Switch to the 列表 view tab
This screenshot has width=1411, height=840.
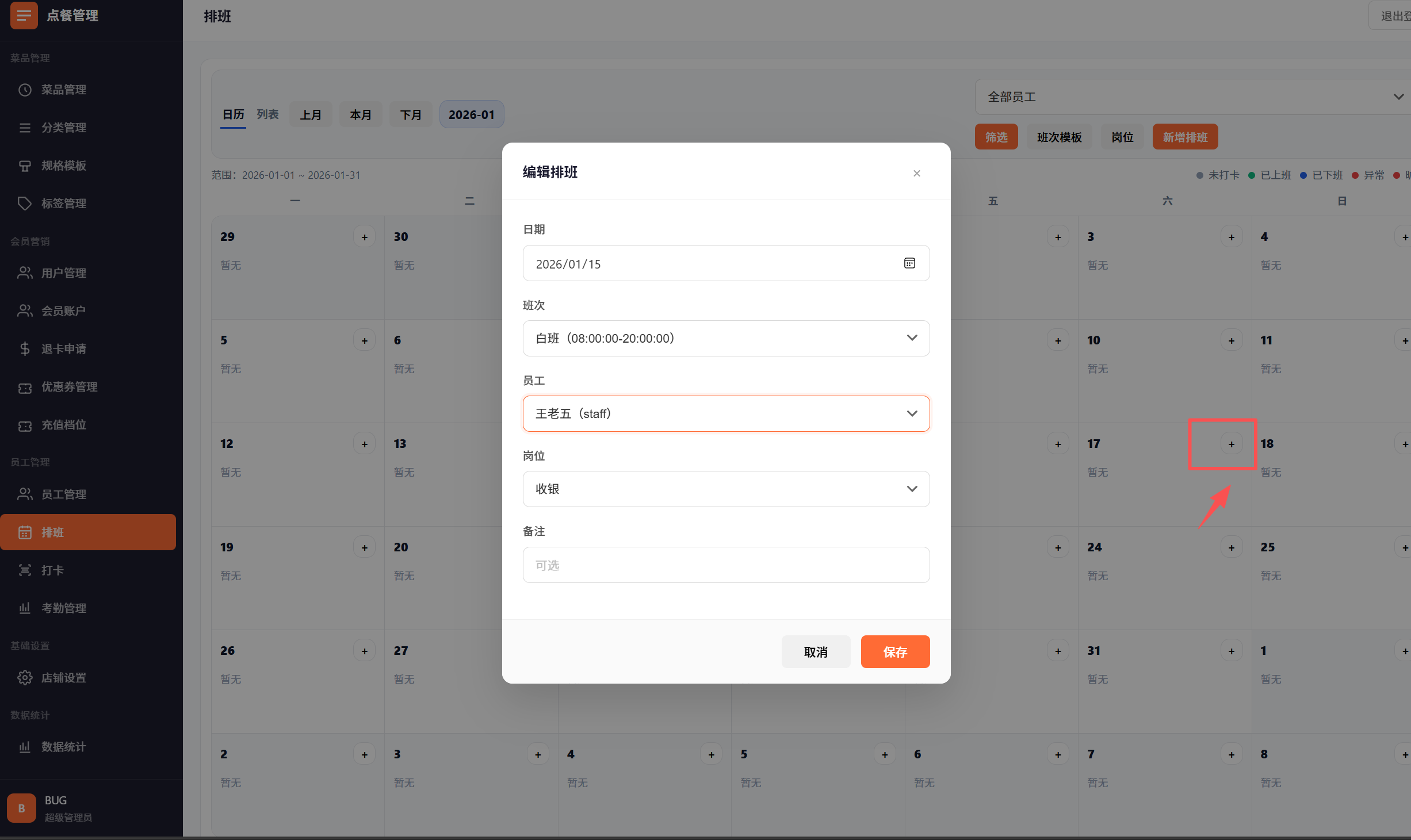pos(267,114)
